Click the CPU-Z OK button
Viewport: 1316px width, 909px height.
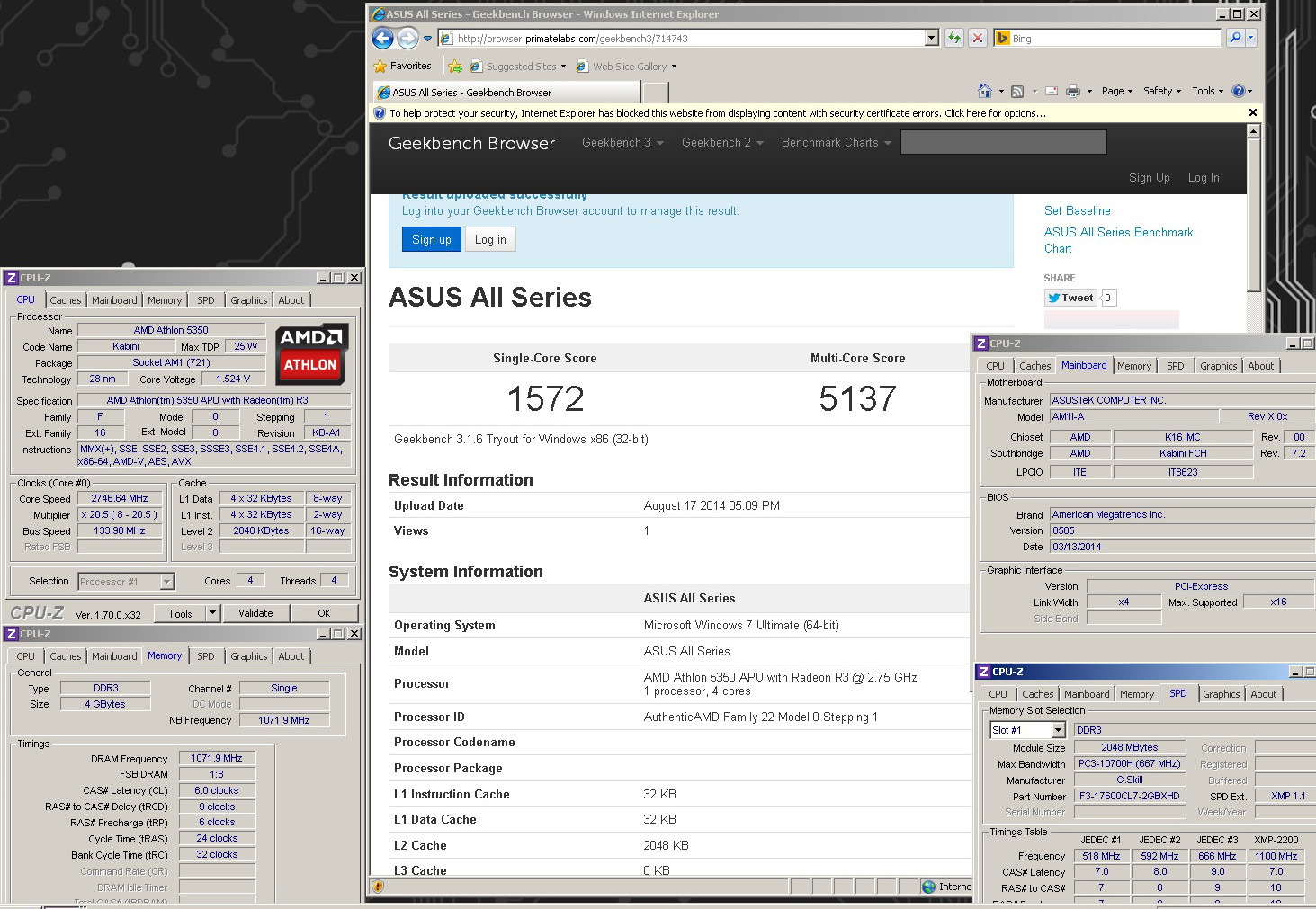click(324, 613)
